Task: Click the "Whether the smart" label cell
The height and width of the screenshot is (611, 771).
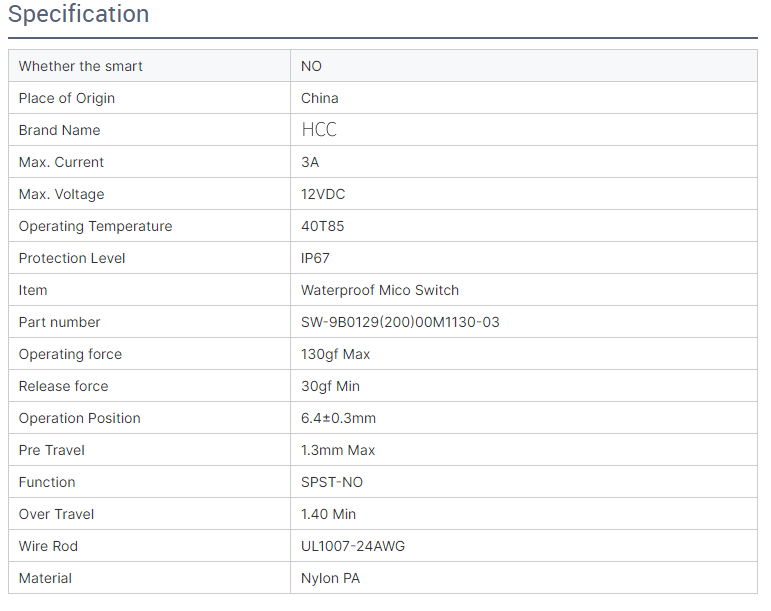Action: point(81,66)
